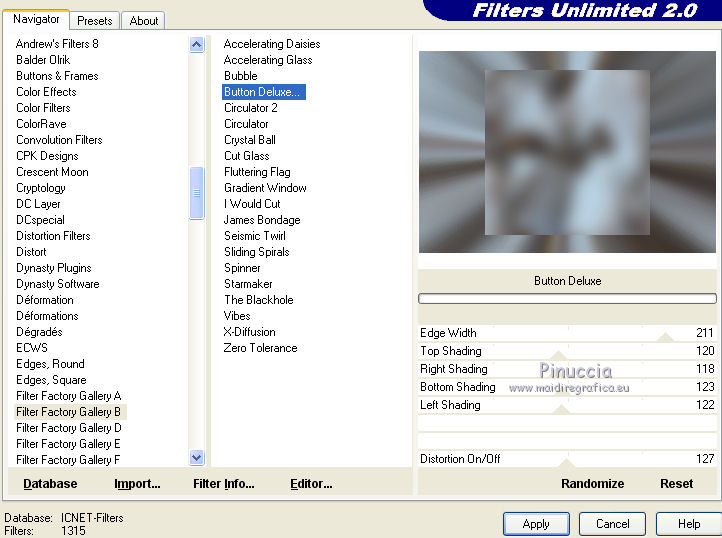Adjust the Edge Width slider
The width and height of the screenshot is (722, 538).
tap(567, 333)
